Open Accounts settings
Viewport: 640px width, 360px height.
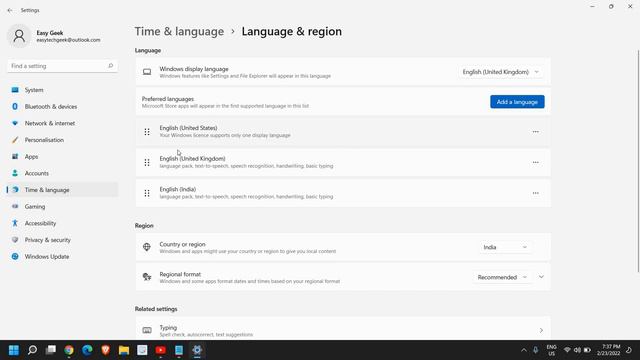click(62, 173)
